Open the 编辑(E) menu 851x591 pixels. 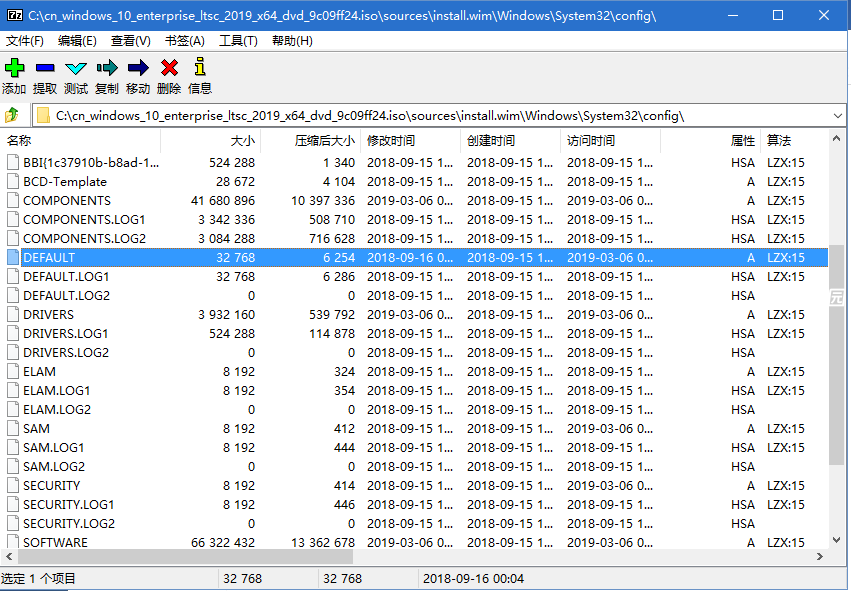[x=77, y=41]
